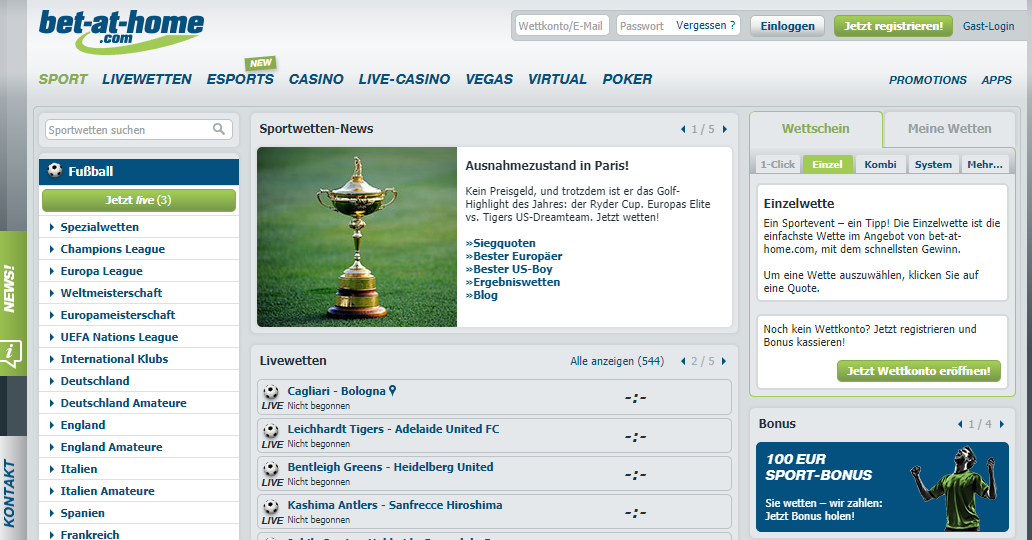The width and height of the screenshot is (1032, 540).
Task: Click the search magnifier icon in Sportwetten suchen
Action: pyautogui.click(x=219, y=129)
